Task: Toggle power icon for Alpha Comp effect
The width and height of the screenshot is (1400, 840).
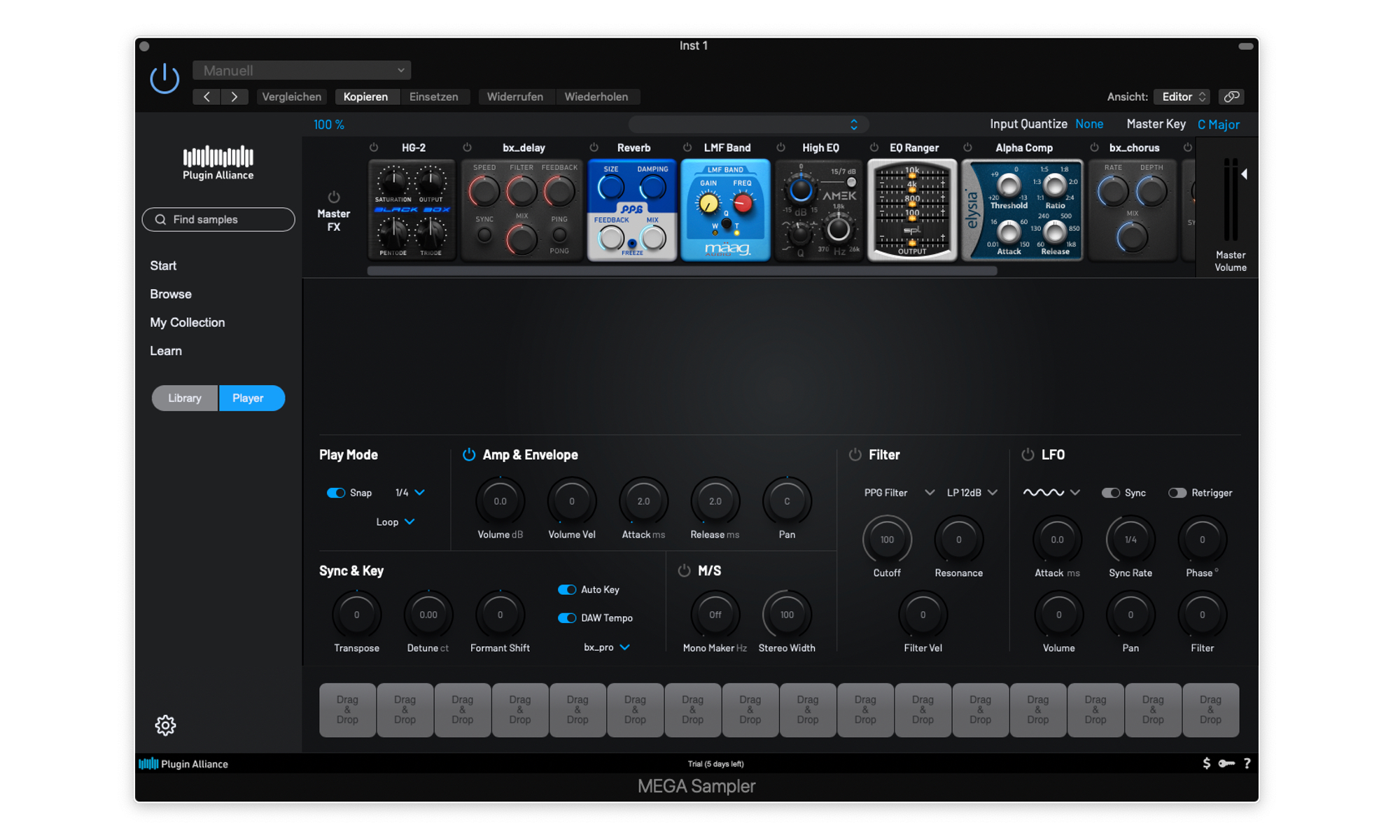Action: 967,148
